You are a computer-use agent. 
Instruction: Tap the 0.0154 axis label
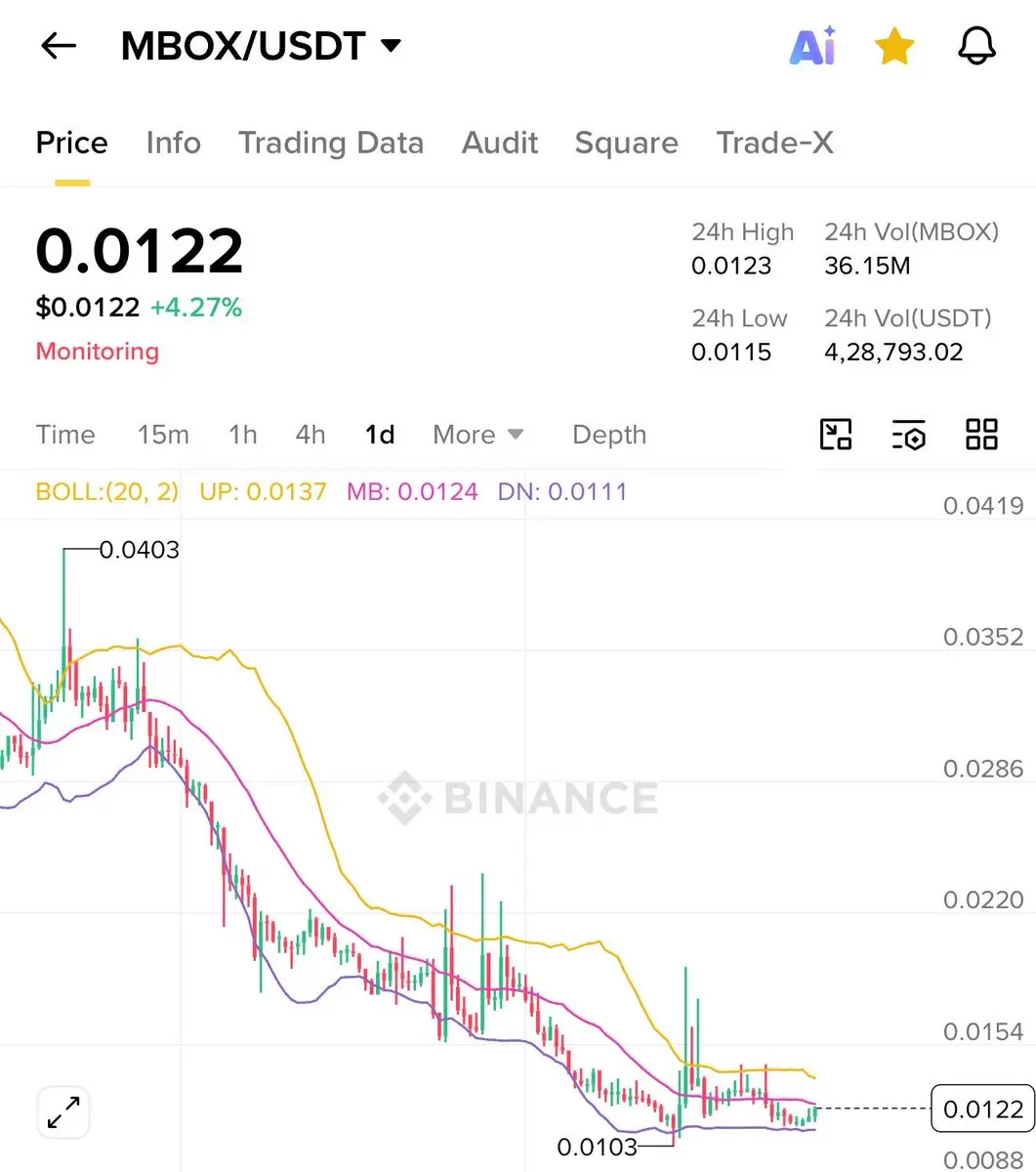(x=983, y=1031)
